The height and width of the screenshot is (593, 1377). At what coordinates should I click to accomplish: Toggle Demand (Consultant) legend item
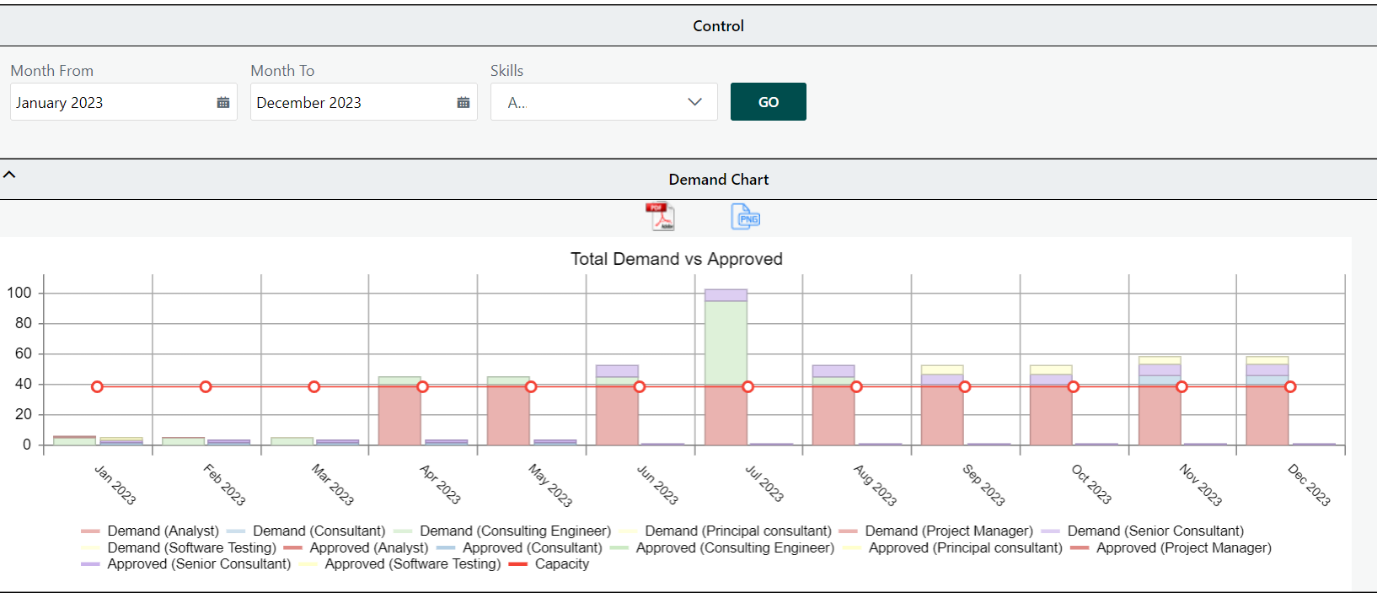[x=306, y=531]
